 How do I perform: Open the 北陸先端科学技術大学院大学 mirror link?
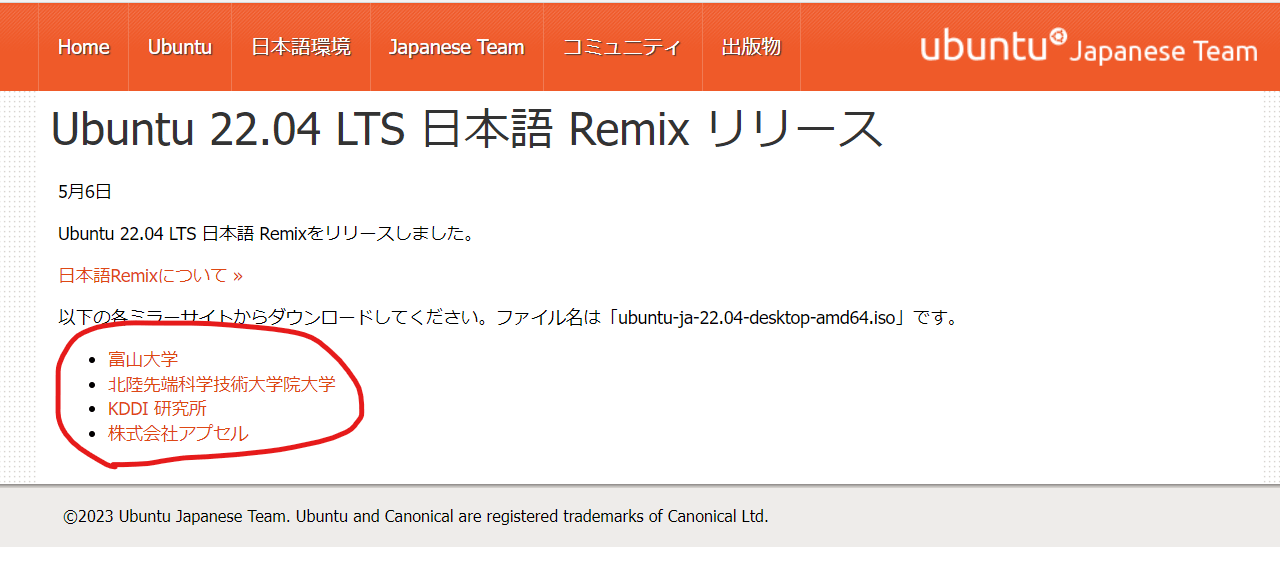click(222, 384)
